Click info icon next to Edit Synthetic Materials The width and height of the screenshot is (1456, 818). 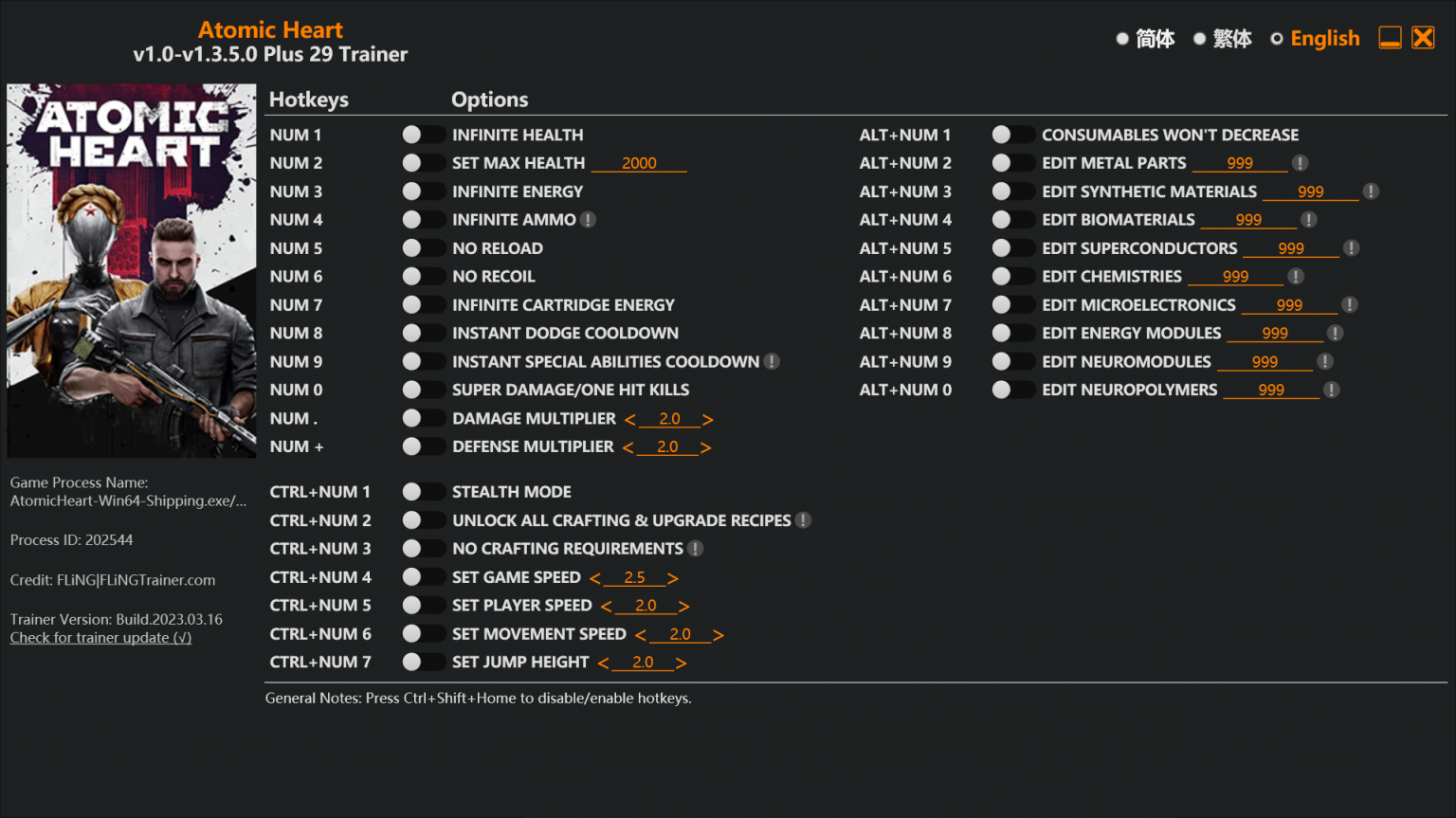[x=1371, y=191]
